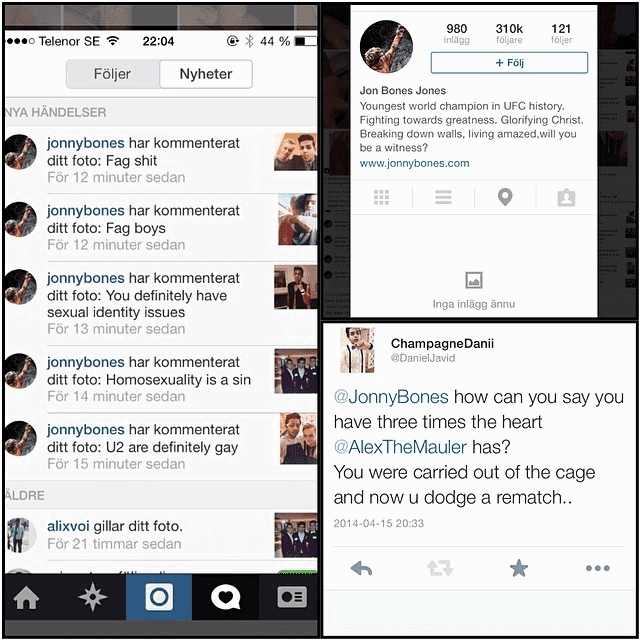This screenshot has width=640, height=640.
Task: Follow Jon Bones Jones with Följ button
Action: [509, 62]
